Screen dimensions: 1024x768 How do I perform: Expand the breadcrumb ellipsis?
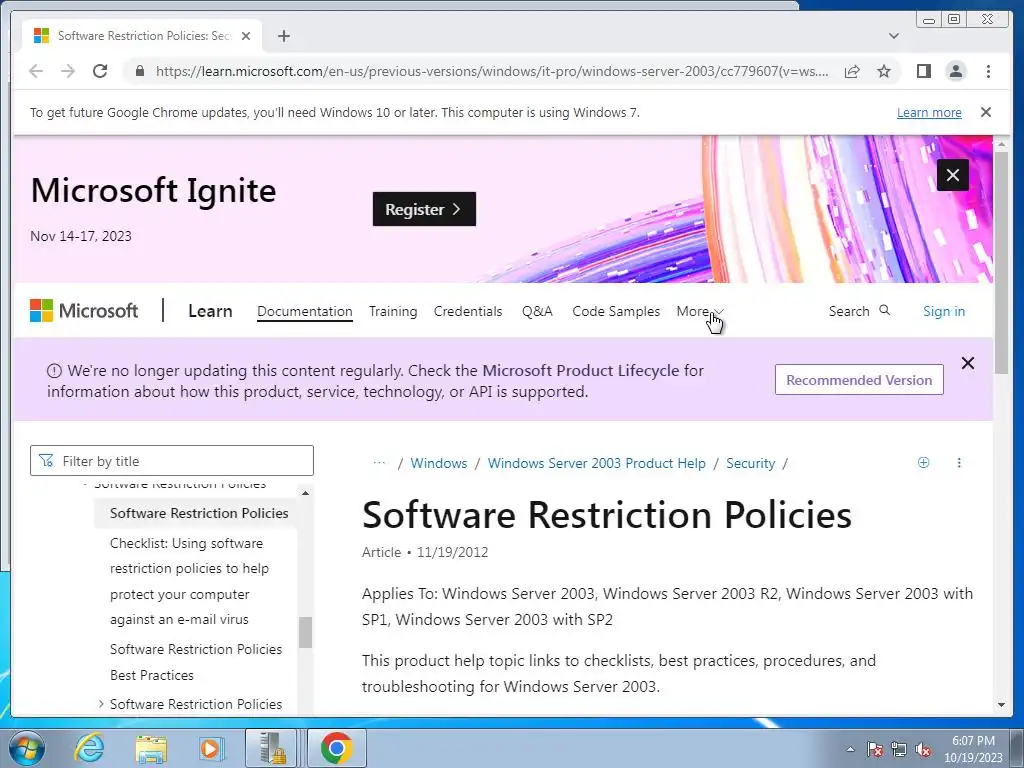point(379,463)
